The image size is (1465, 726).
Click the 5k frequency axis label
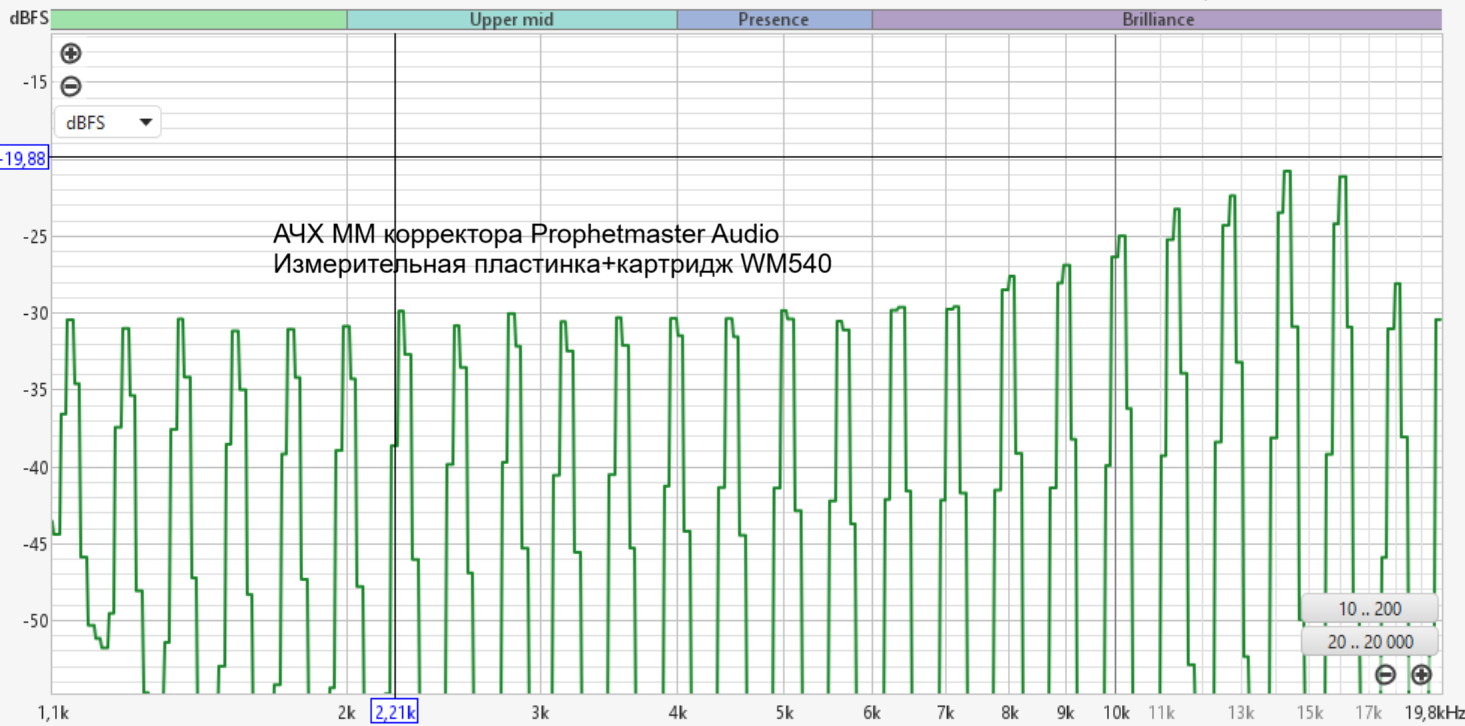[784, 712]
